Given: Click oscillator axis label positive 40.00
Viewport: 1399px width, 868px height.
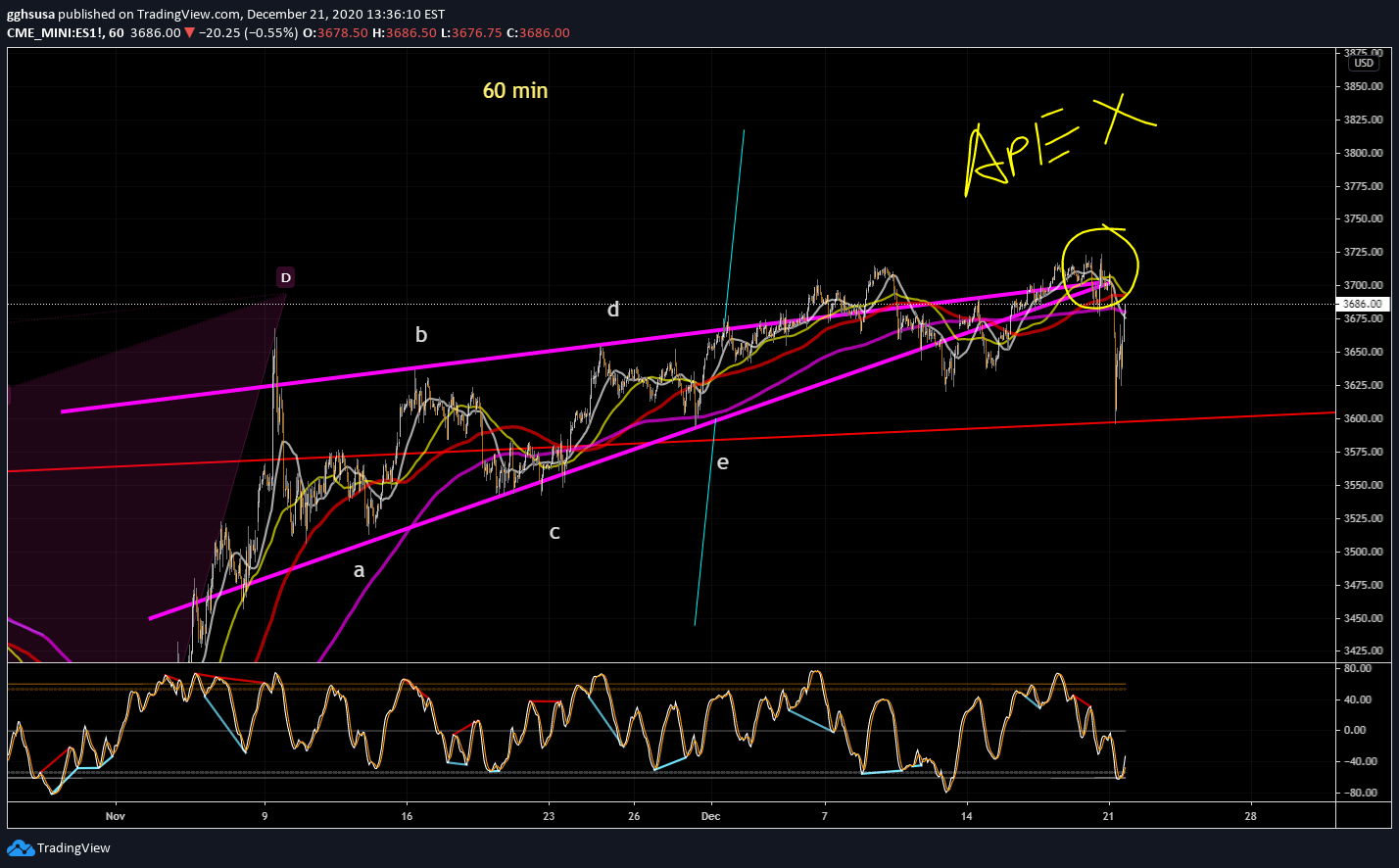Looking at the screenshot, I should coord(1357,699).
